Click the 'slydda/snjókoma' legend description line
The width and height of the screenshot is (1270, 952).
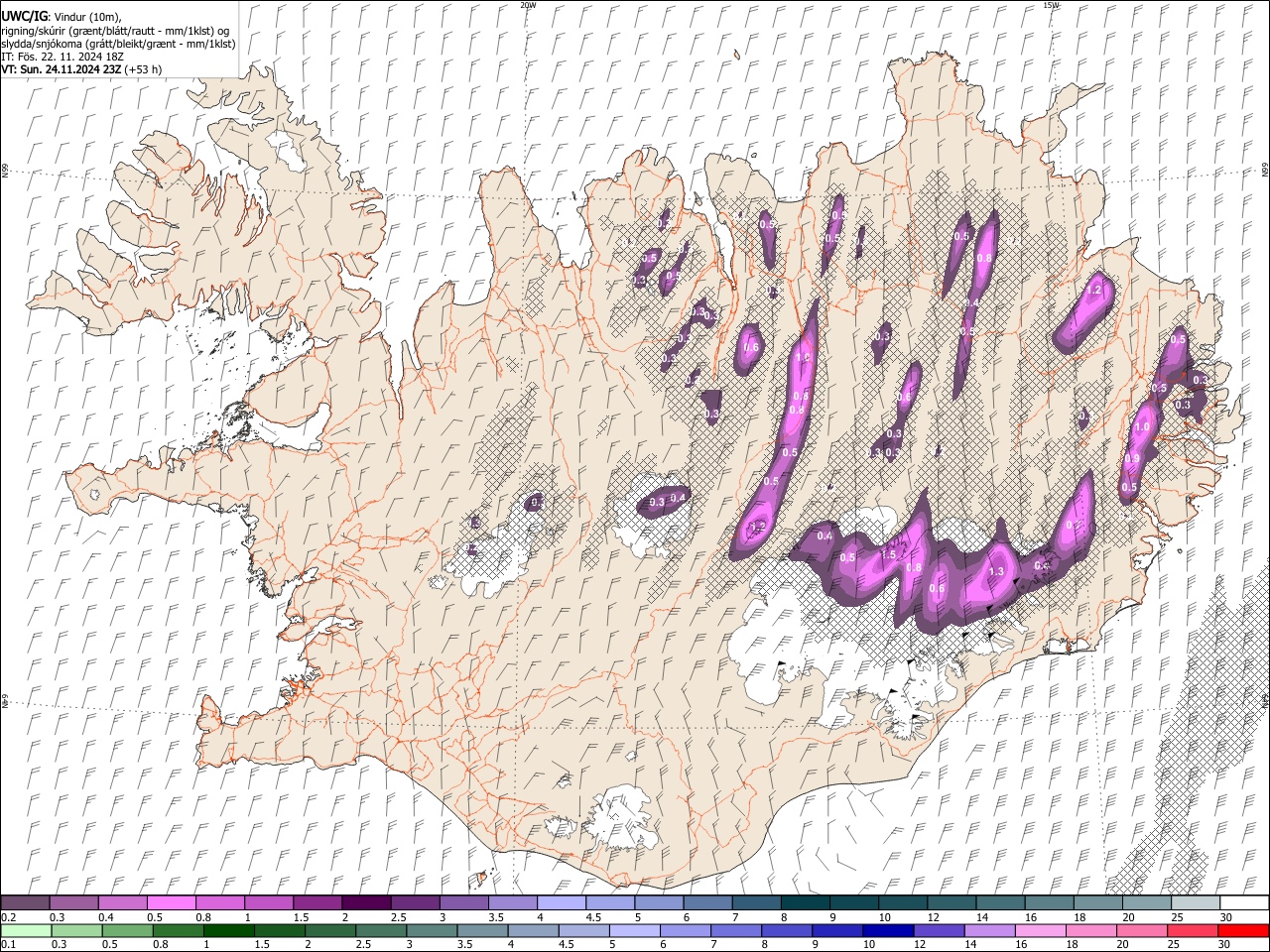(x=118, y=44)
